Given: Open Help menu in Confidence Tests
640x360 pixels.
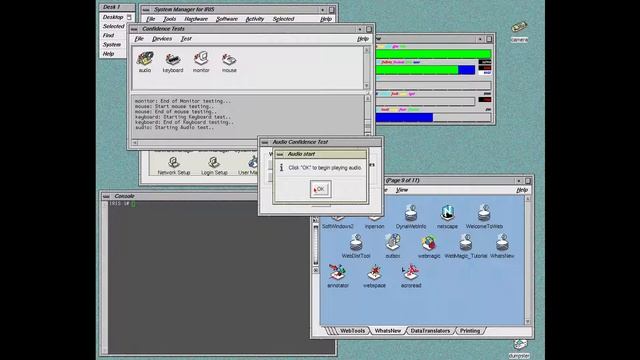Looking at the screenshot, I should point(362,39).
